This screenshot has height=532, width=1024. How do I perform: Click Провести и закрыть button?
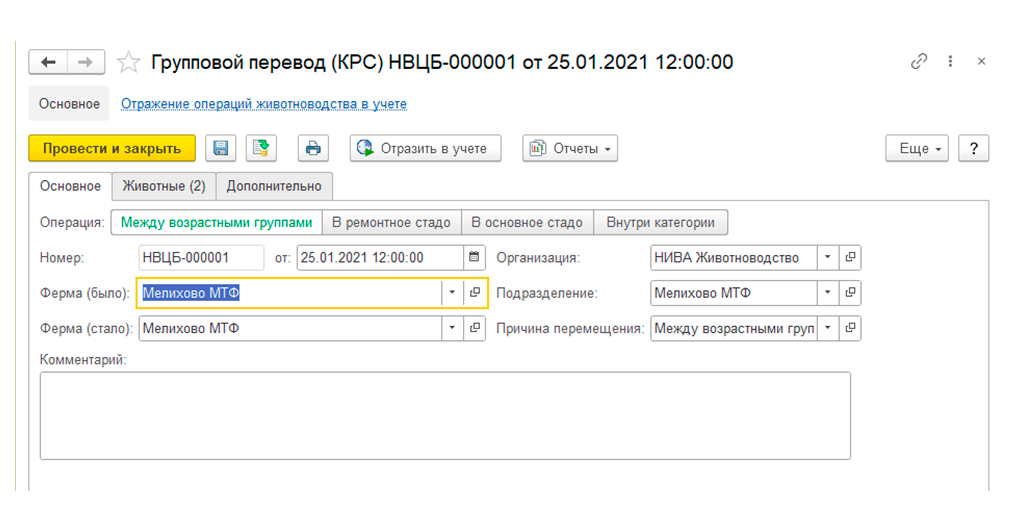click(112, 148)
